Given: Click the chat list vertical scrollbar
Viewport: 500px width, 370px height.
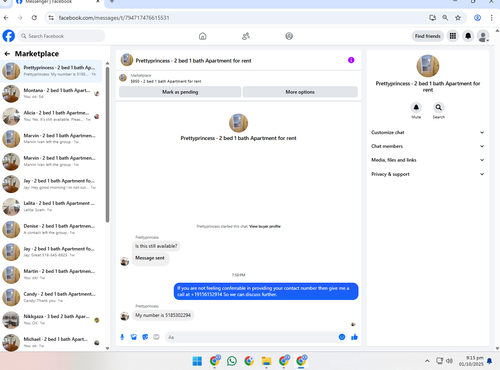Looking at the screenshot, I should pyautogui.click(x=107, y=144).
